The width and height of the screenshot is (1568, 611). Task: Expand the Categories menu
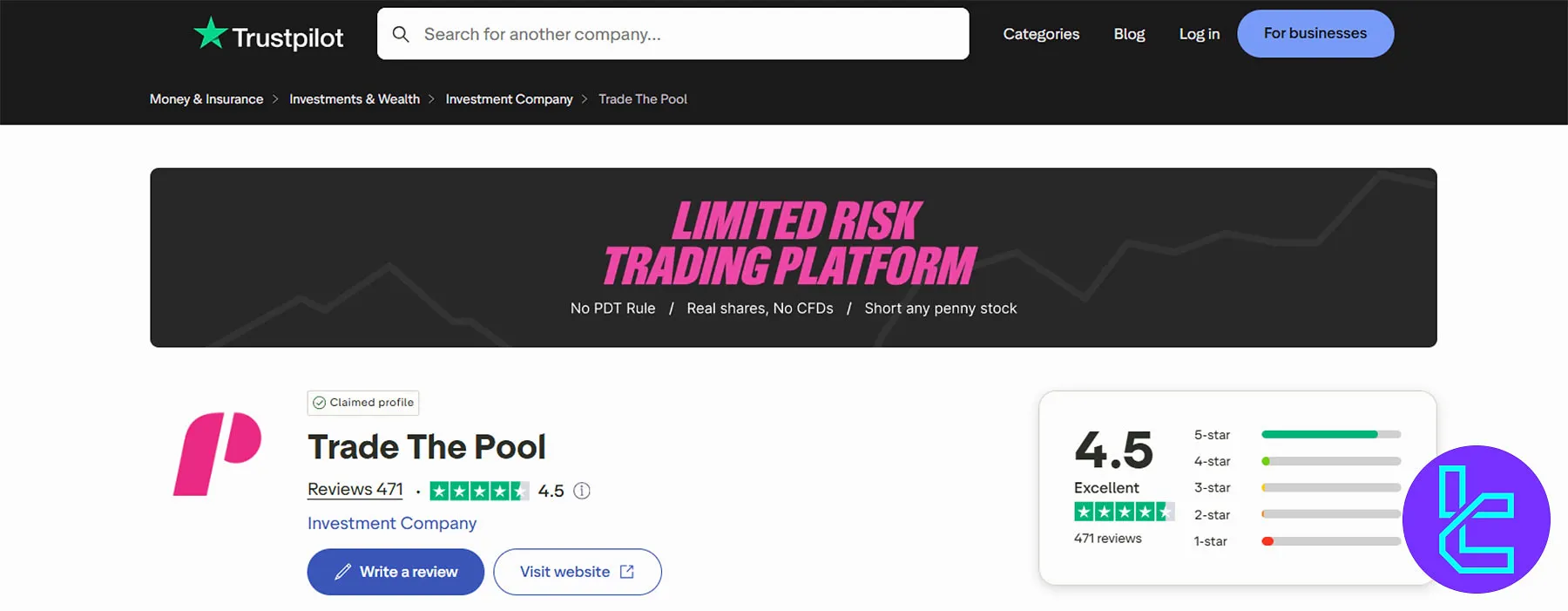pyautogui.click(x=1041, y=33)
